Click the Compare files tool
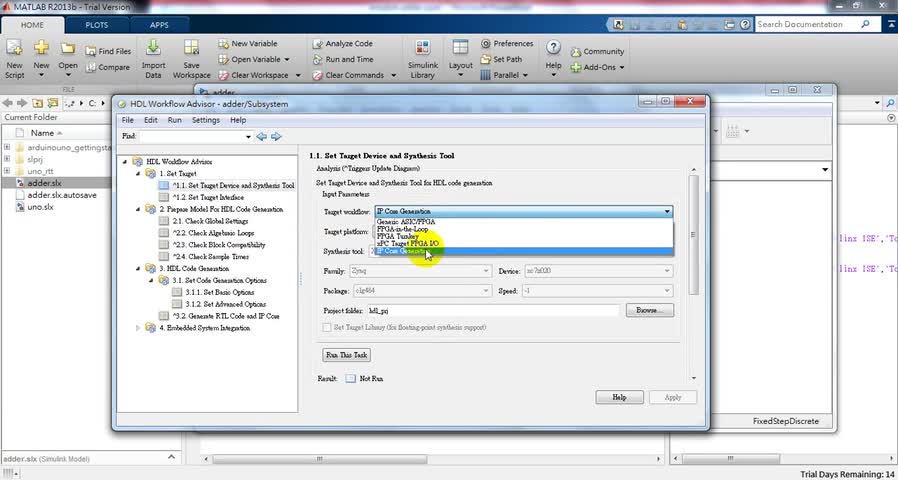 coord(108,67)
